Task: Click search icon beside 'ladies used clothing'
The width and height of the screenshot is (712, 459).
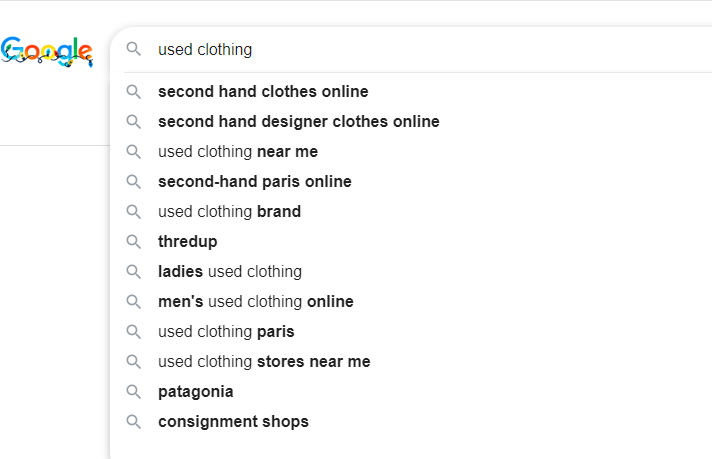Action: coord(134,272)
